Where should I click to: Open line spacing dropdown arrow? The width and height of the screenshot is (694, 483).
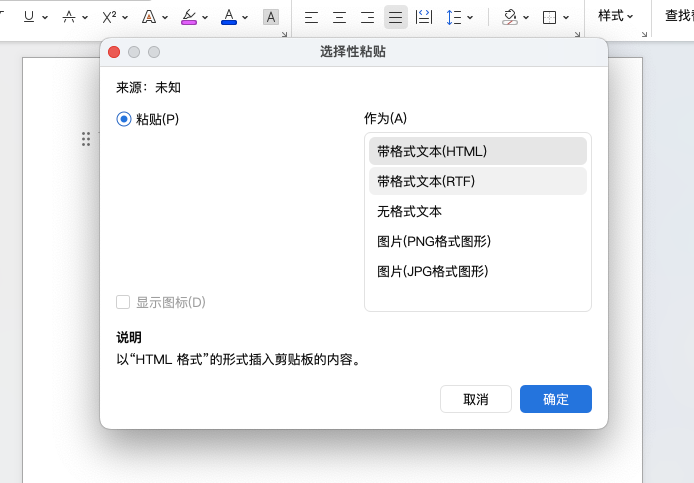click(470, 18)
